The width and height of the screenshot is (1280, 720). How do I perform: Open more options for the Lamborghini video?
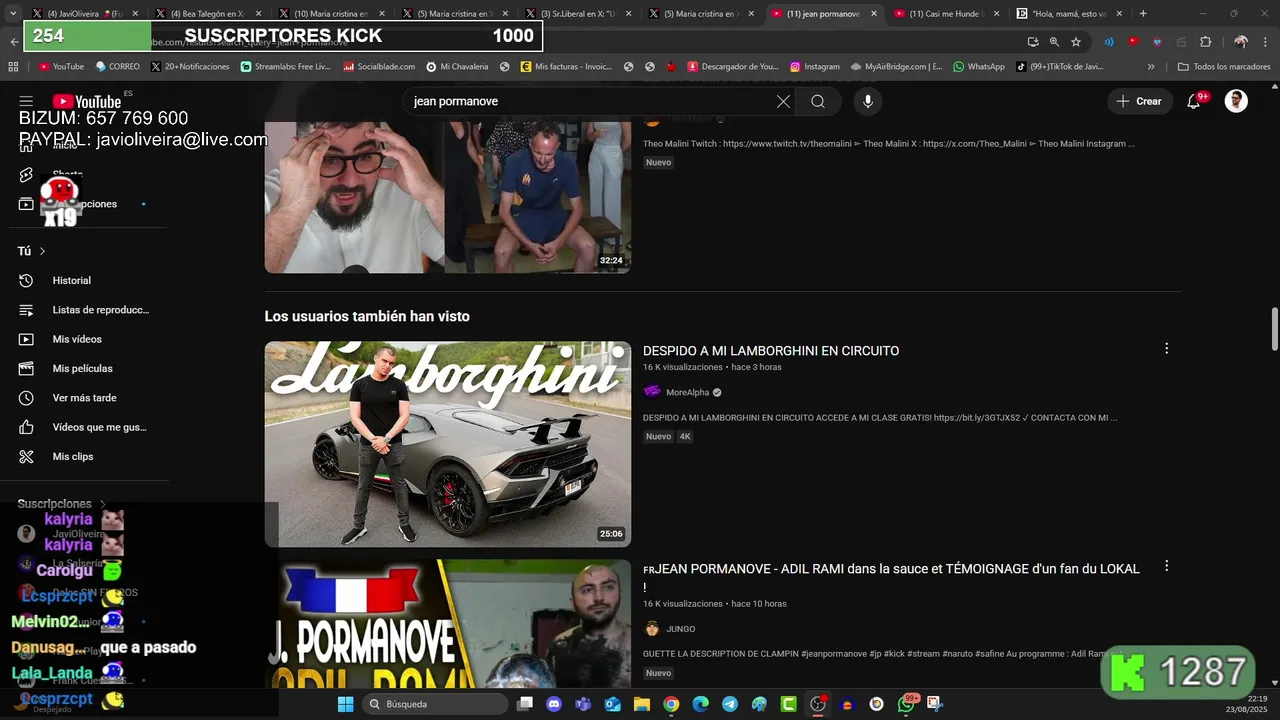coord(1166,349)
